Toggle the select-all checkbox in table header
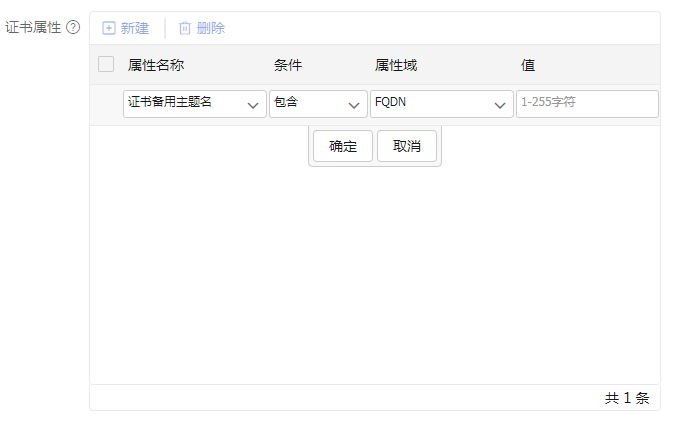The image size is (677, 436). (x=106, y=64)
